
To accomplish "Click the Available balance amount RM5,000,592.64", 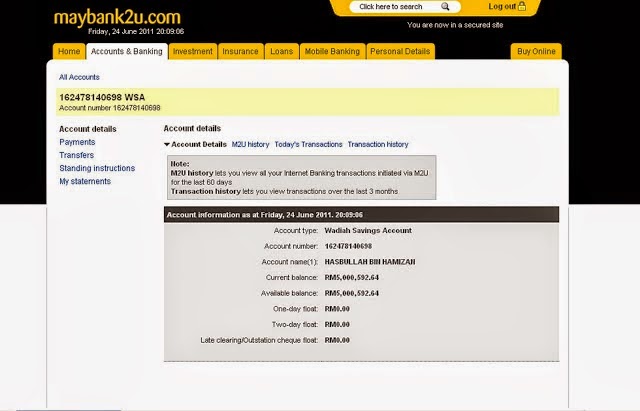I will coord(352,293).
